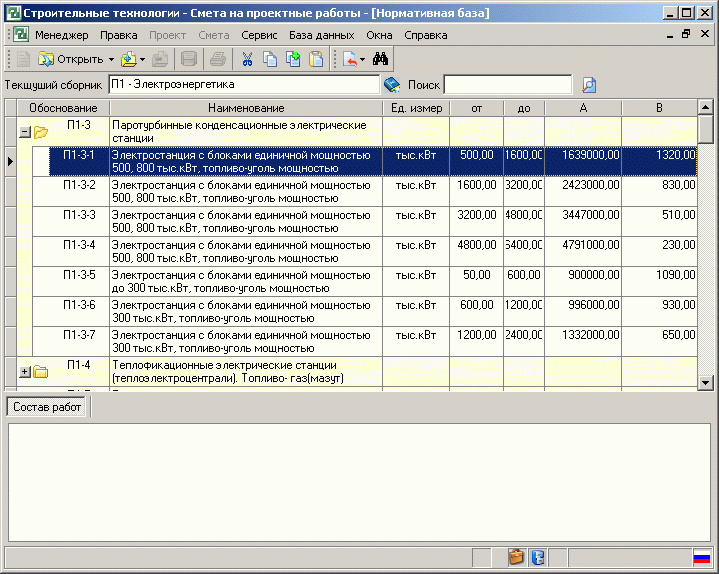Click the vertical scrollbar down arrow of table
Image resolution: width=719 pixels, height=574 pixels.
(705, 382)
